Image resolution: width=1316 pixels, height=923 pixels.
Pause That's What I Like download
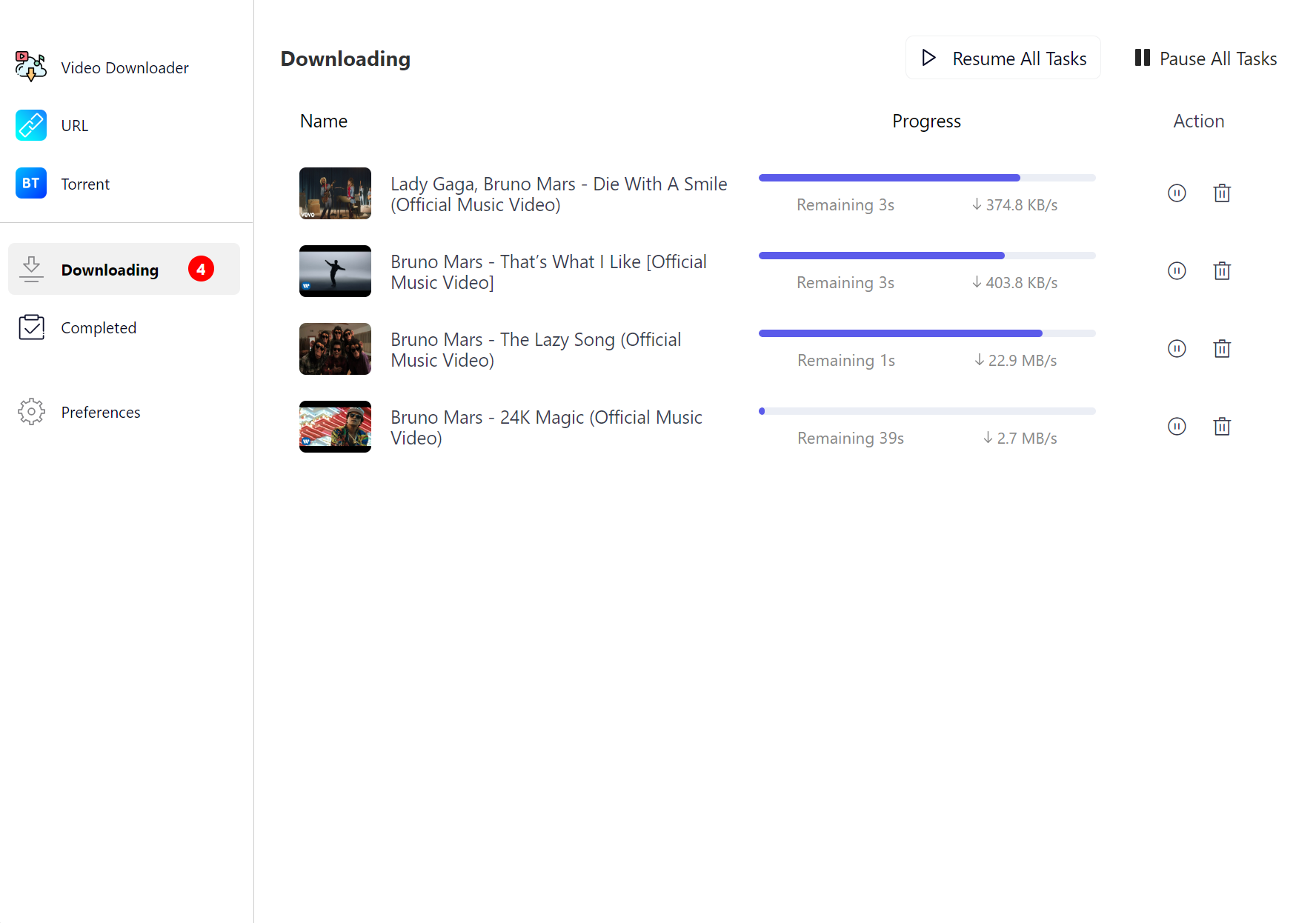pyautogui.click(x=1177, y=271)
